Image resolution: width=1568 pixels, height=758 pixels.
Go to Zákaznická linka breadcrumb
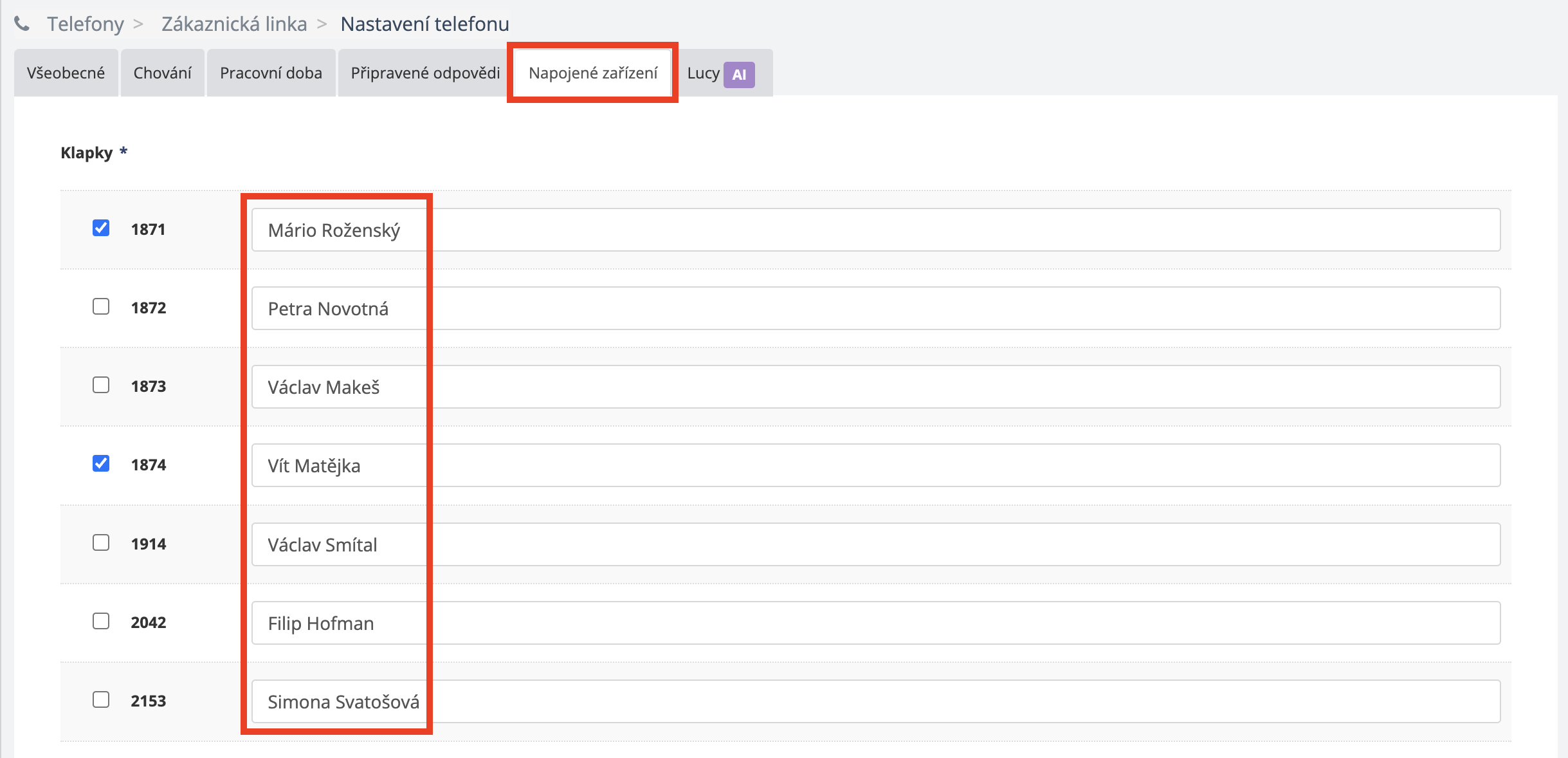click(234, 24)
